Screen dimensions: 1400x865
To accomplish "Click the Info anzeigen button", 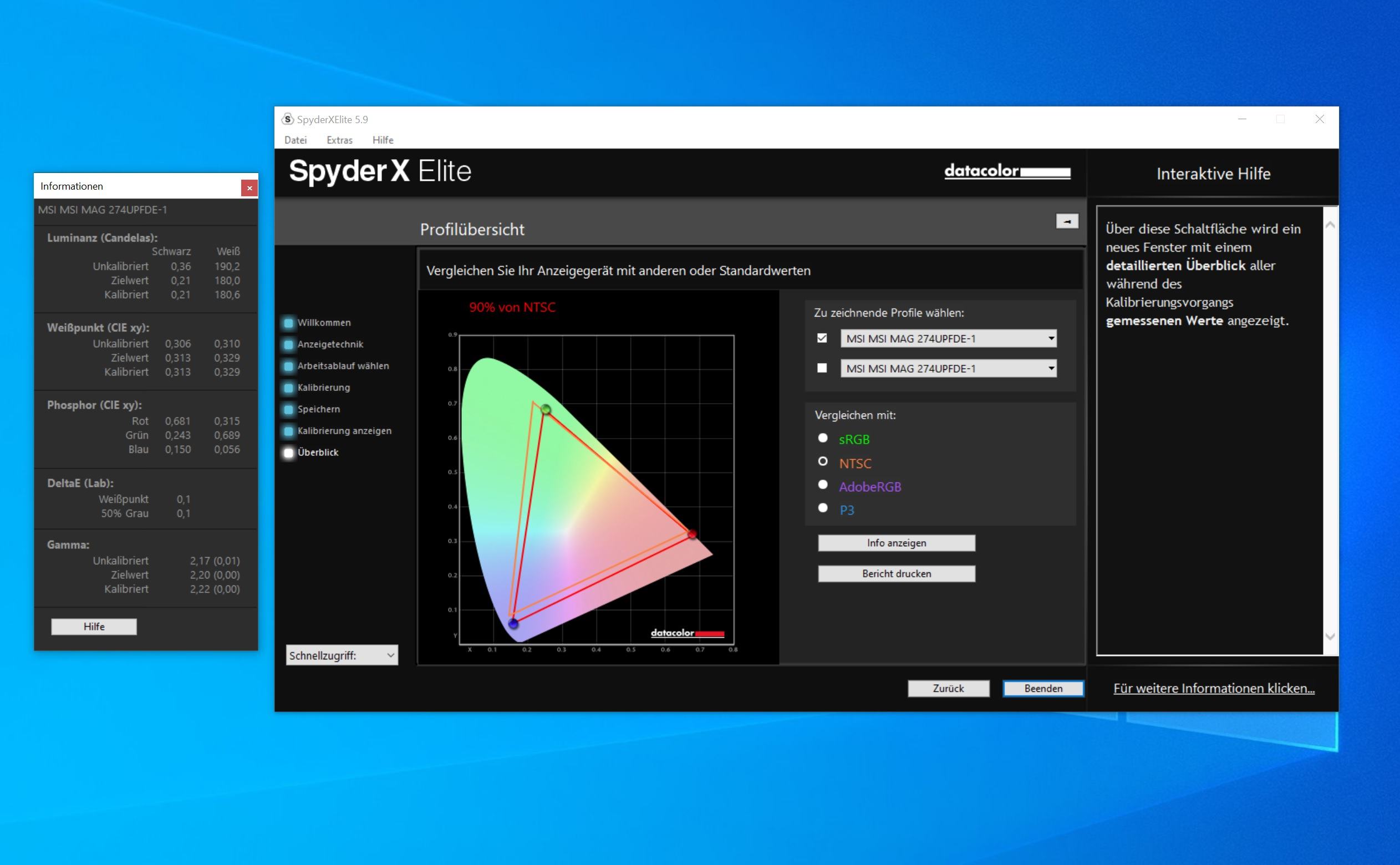I will [x=896, y=543].
